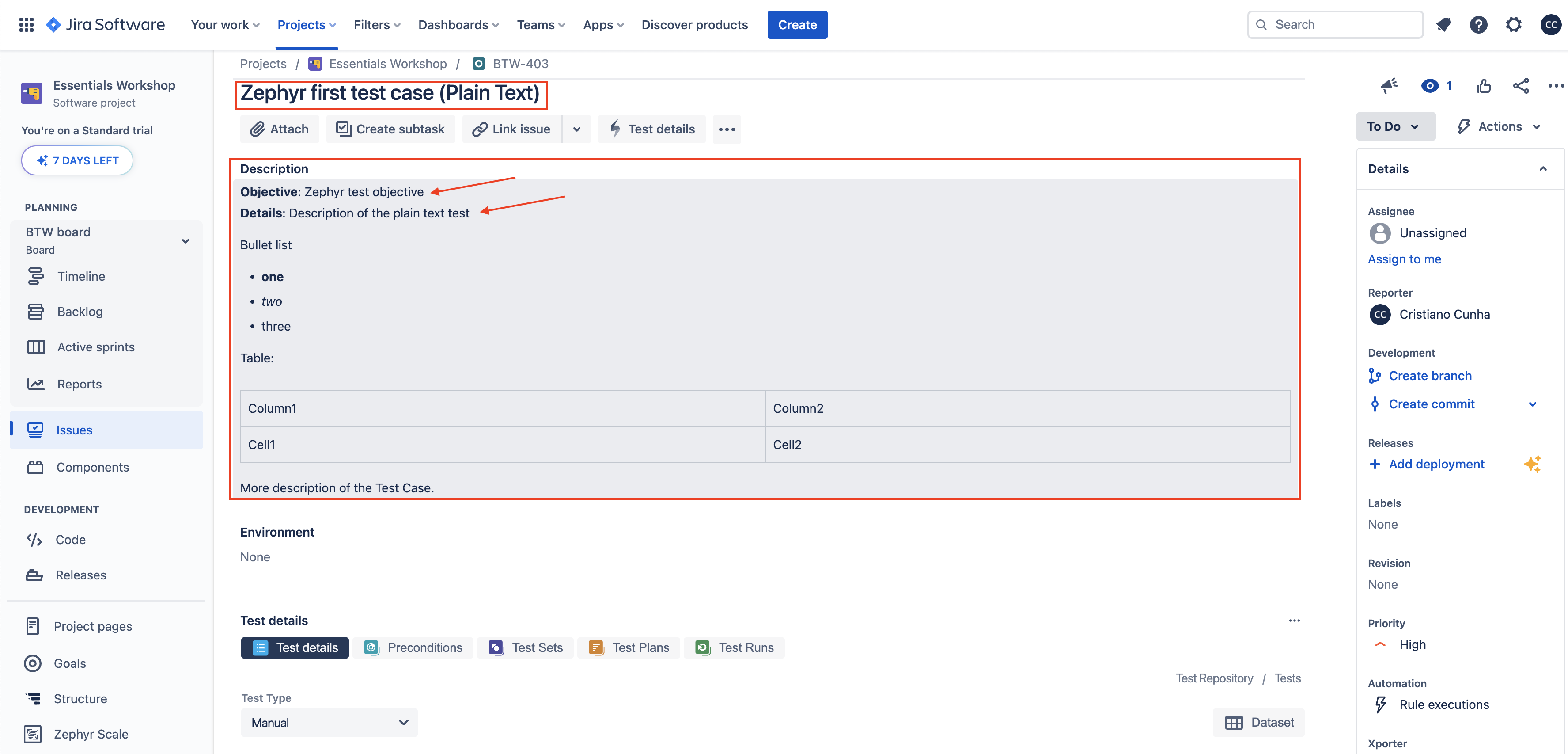Image resolution: width=1568 pixels, height=754 pixels.
Task: Click the Attach button
Action: pos(280,129)
